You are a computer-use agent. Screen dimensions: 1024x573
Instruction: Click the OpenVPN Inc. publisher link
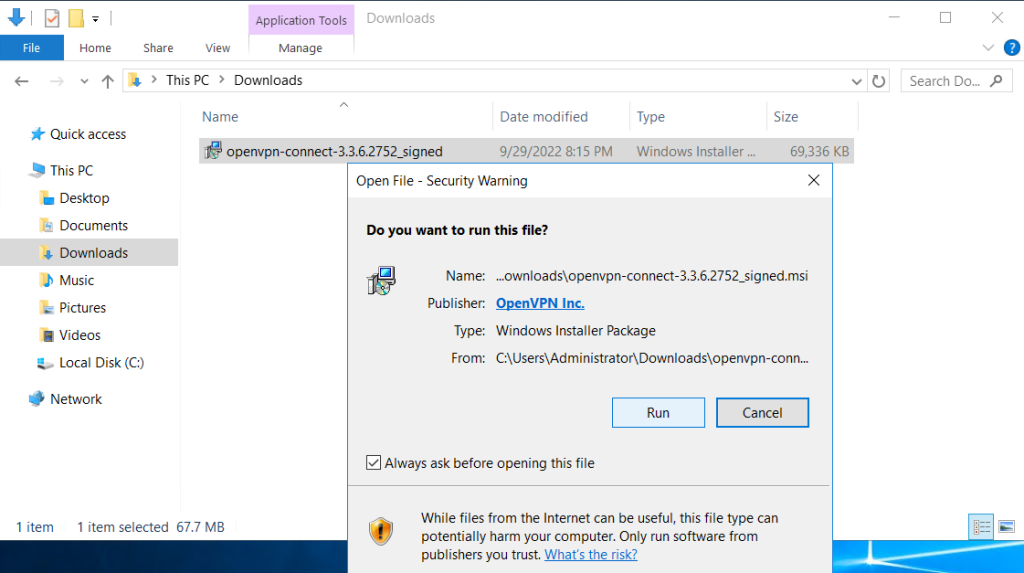pyautogui.click(x=540, y=303)
